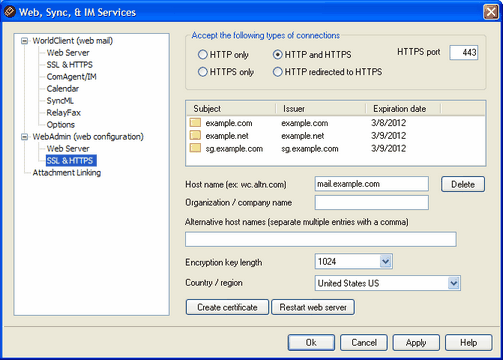Click the Delete button

(463, 184)
